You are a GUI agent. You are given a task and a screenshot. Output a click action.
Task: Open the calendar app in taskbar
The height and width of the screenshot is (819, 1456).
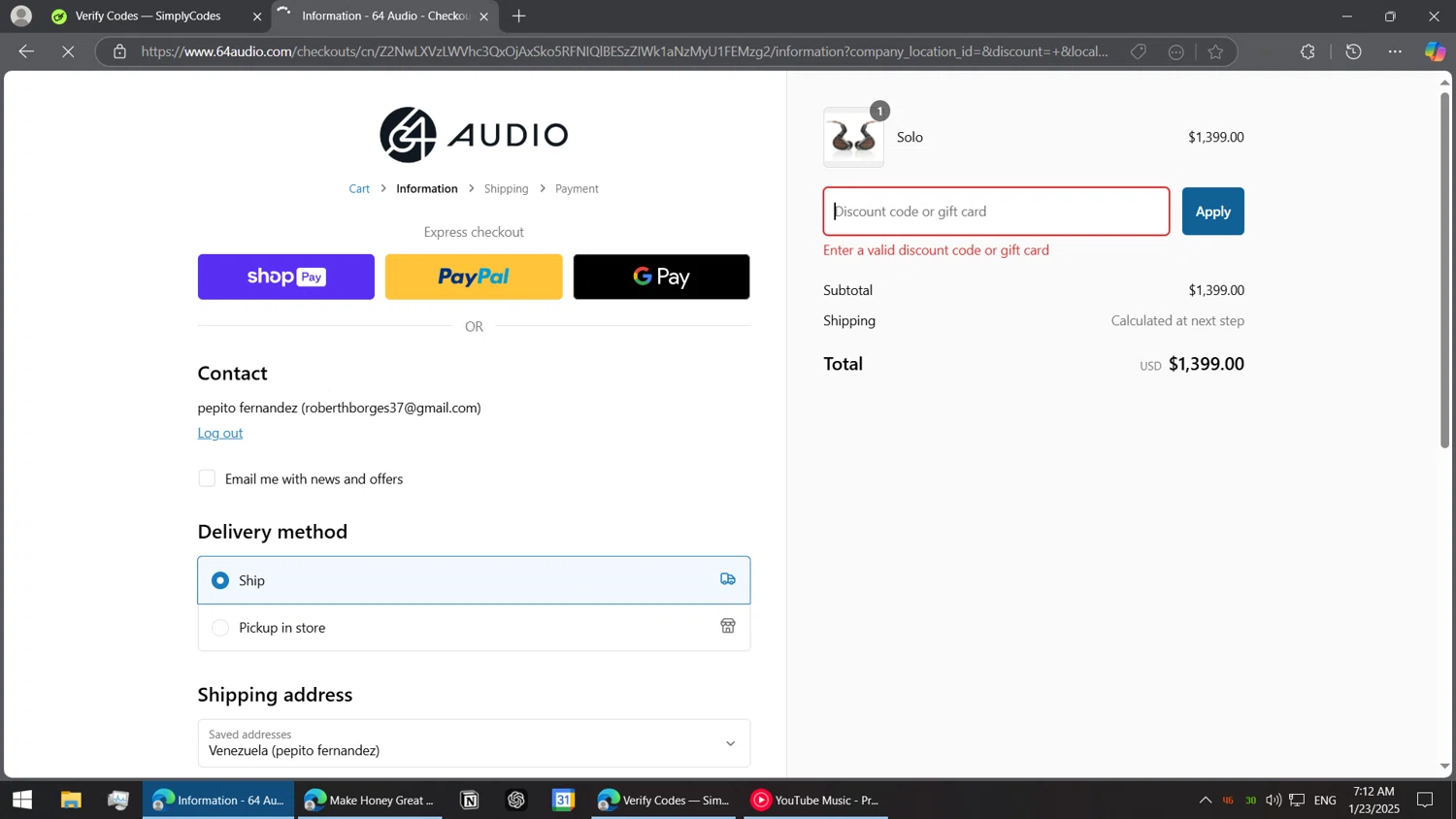[564, 801]
